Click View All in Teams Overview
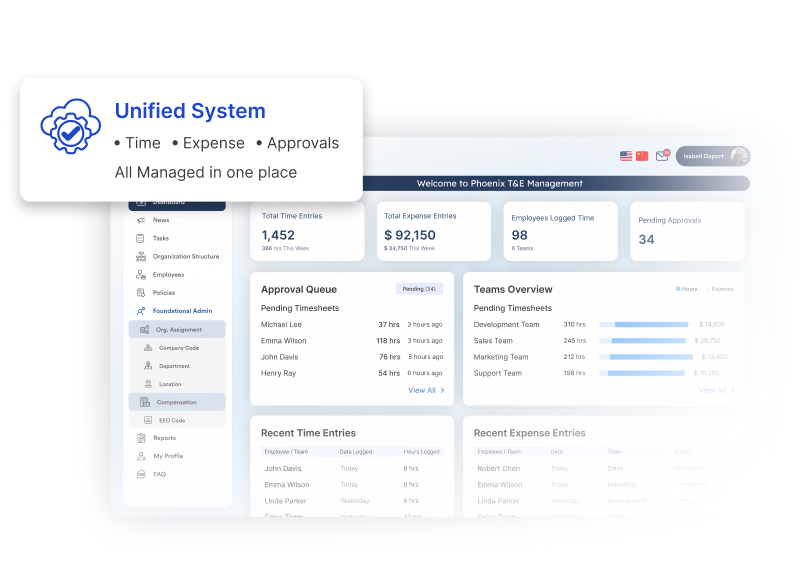This screenshot has height=561, width=811. point(712,390)
